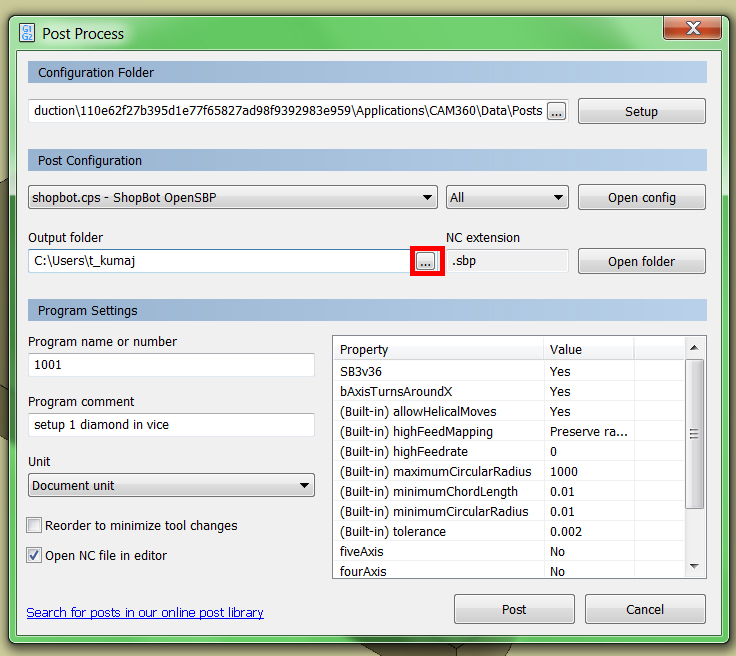Click the Post Process title bar icon
Viewport: 736px width, 656px height.
click(x=27, y=33)
